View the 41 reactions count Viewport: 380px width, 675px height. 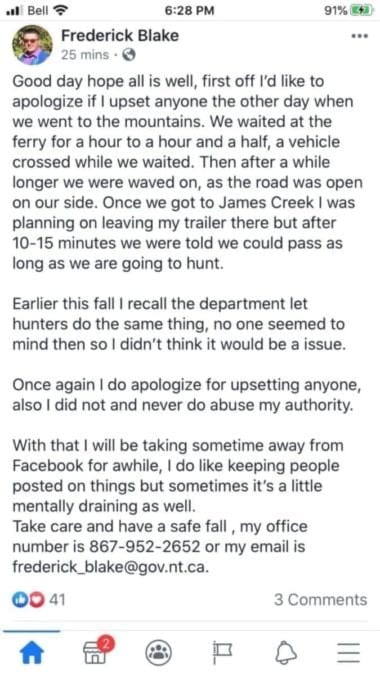57,600
